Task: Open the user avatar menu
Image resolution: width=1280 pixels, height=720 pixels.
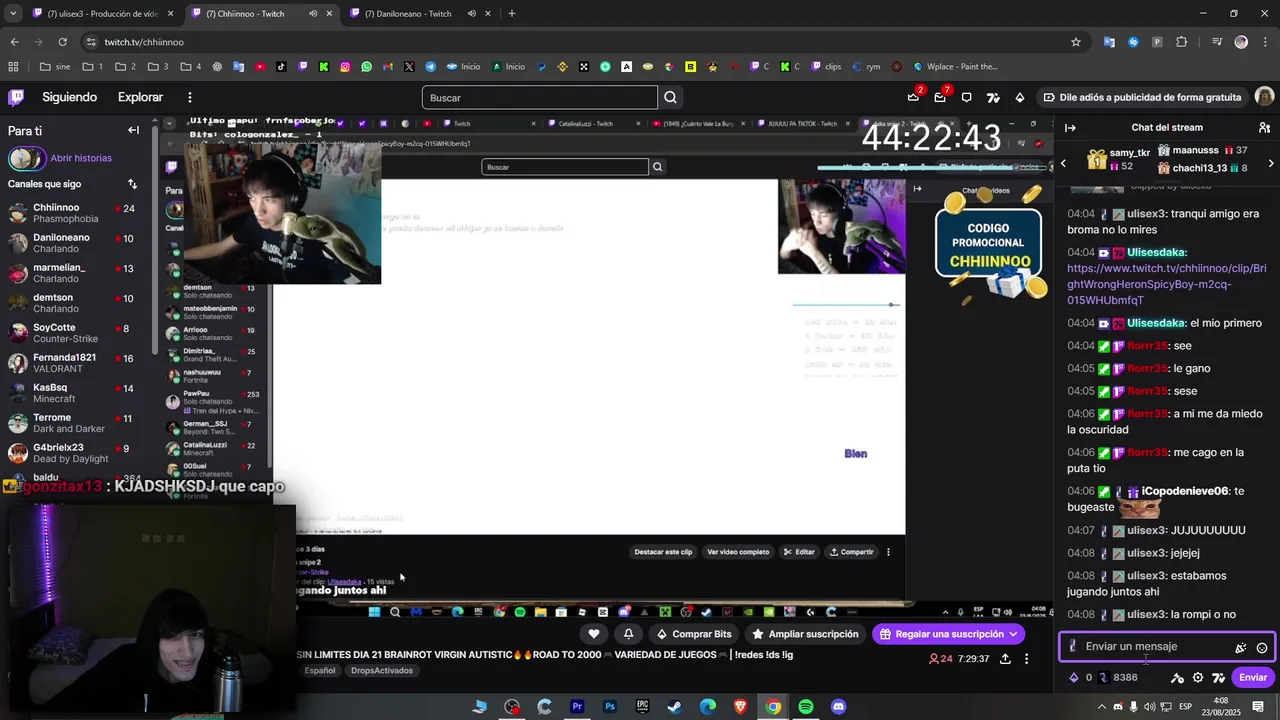Action: click(x=1264, y=97)
